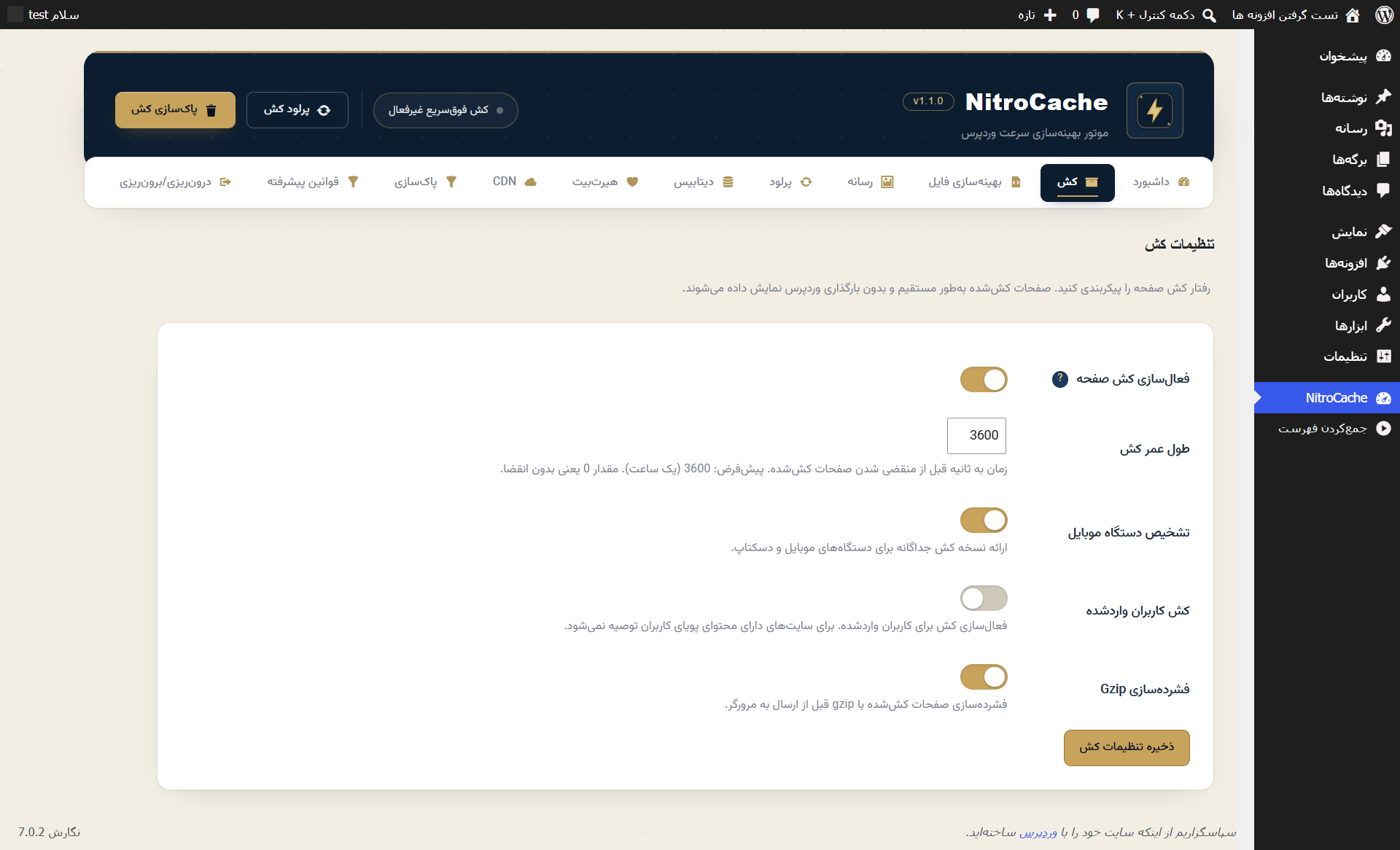1400x850 pixels.
Task: Switch to بهینه‌سازی فایل tab
Action: [x=974, y=182]
